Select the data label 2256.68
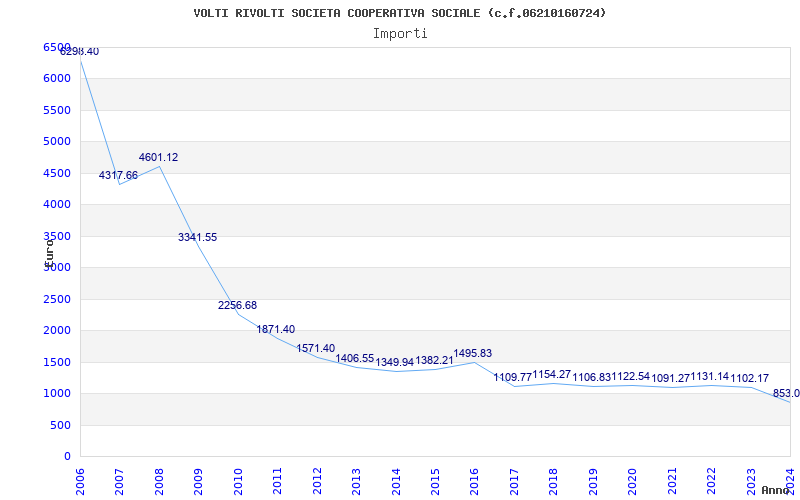The height and width of the screenshot is (500, 800). click(237, 306)
